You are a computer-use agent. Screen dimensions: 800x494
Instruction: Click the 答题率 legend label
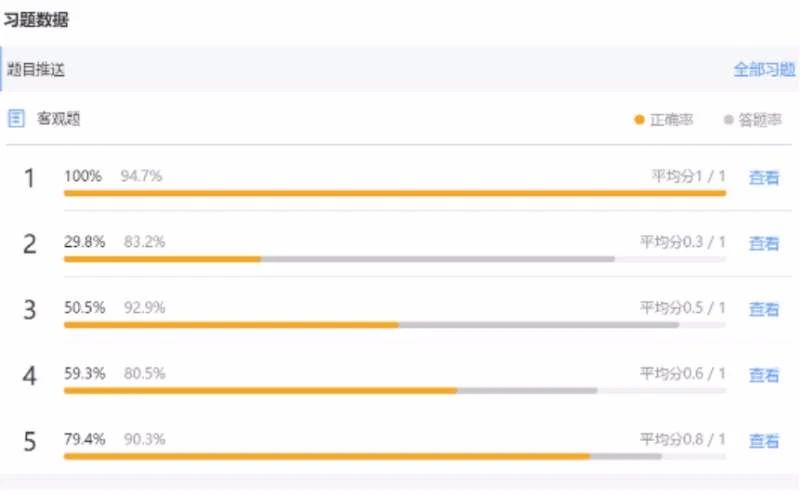pos(760,119)
